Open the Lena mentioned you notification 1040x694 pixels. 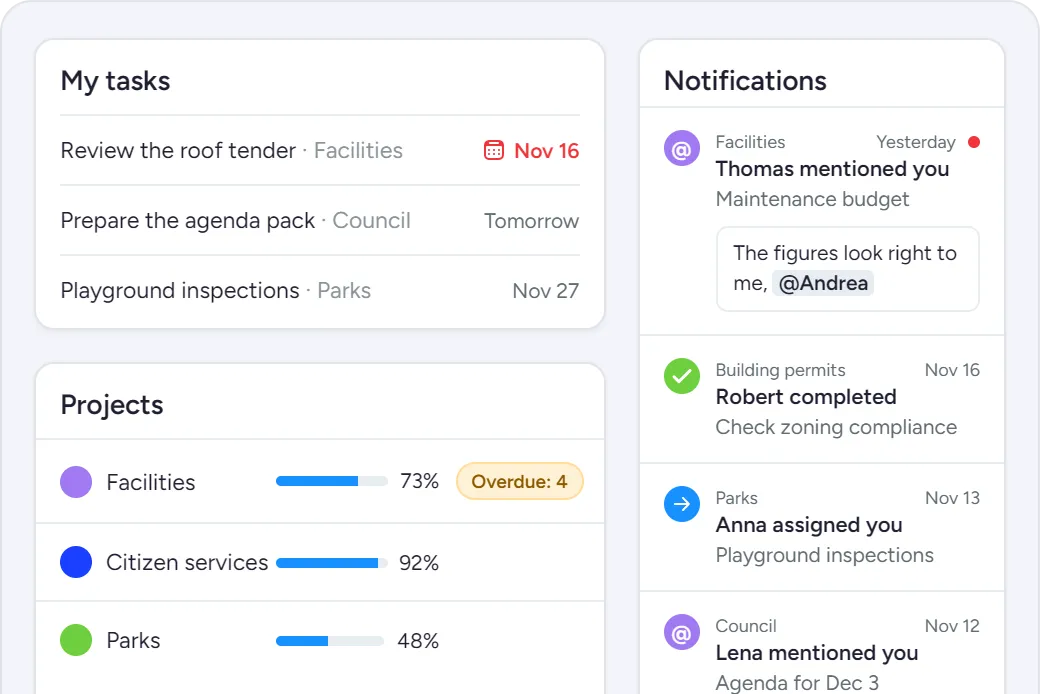tap(822, 644)
